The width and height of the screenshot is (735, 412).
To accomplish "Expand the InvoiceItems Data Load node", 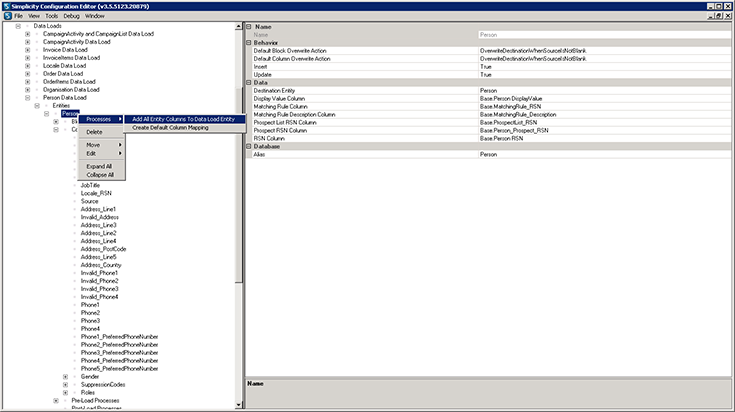I will 28,58.
